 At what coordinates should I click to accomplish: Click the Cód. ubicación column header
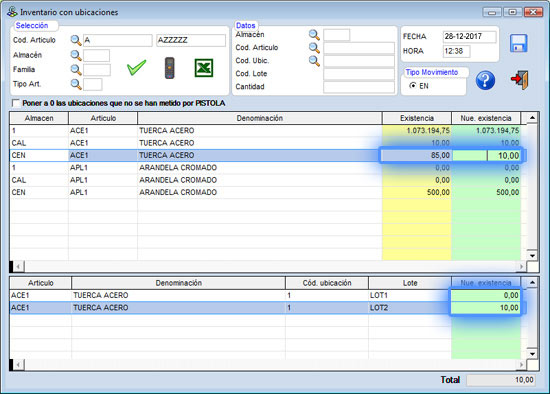[327, 283]
